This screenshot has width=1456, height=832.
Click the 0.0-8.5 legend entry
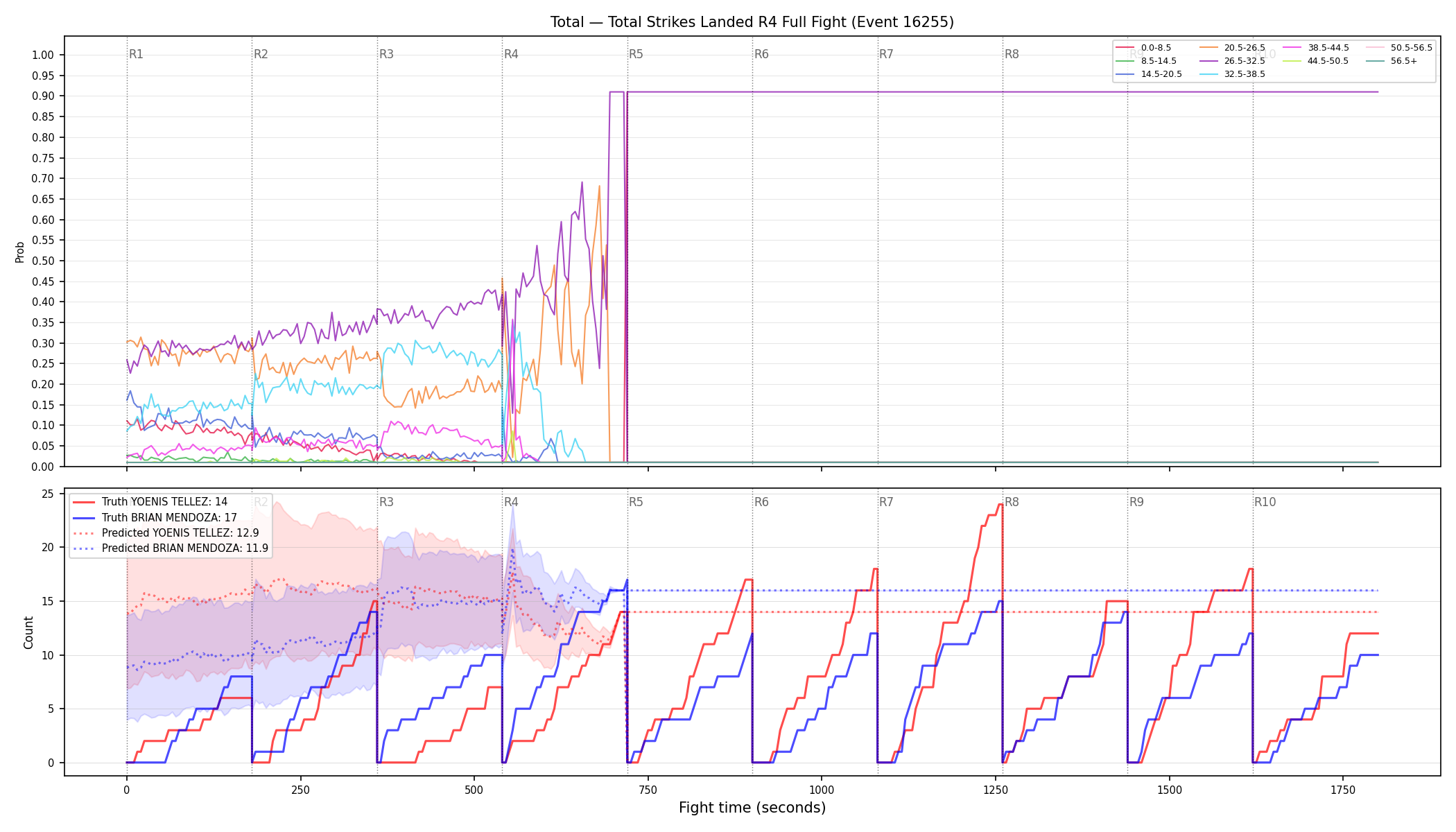(1143, 48)
